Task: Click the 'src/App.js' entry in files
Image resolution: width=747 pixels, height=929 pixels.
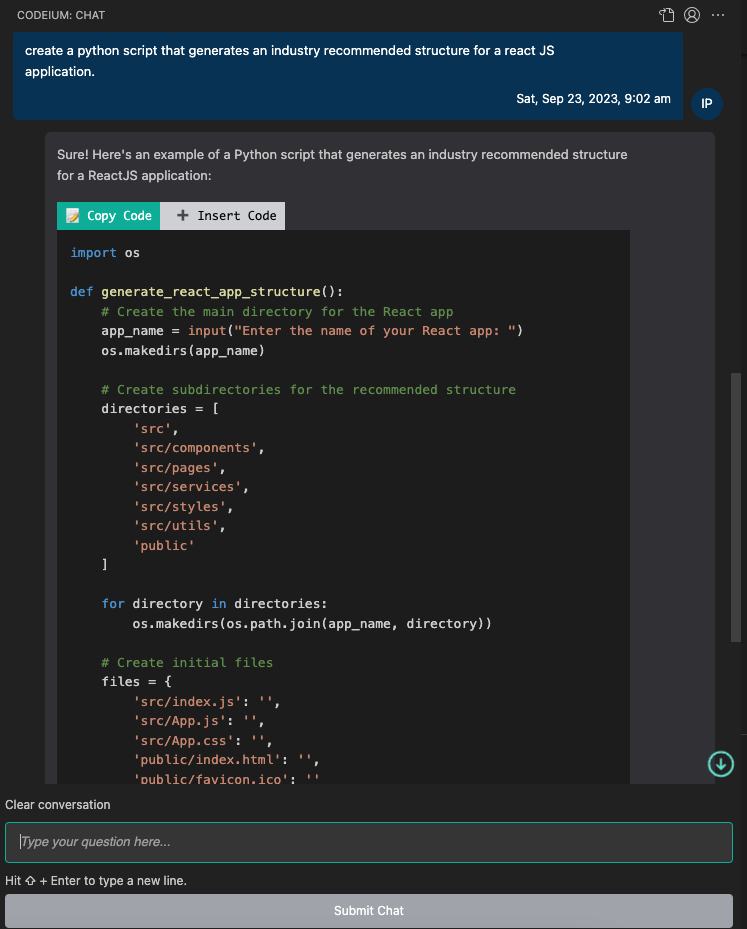Action: click(x=198, y=721)
